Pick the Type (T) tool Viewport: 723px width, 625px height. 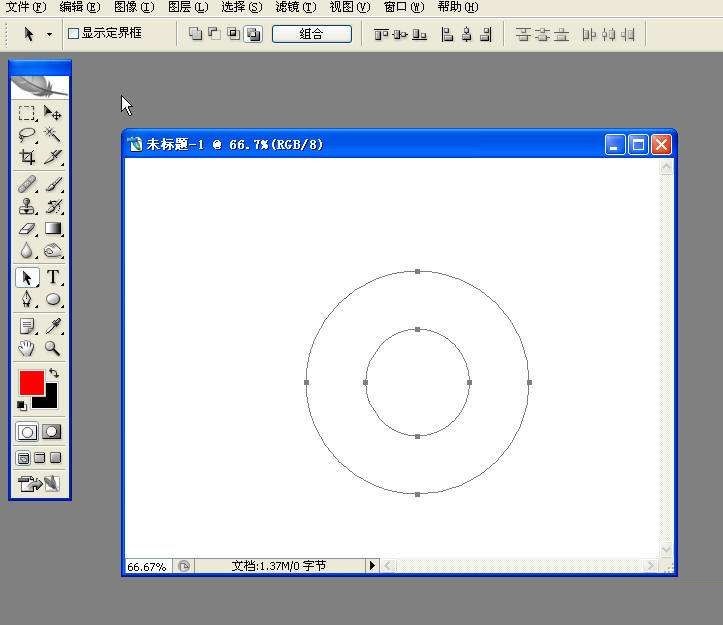pos(53,278)
